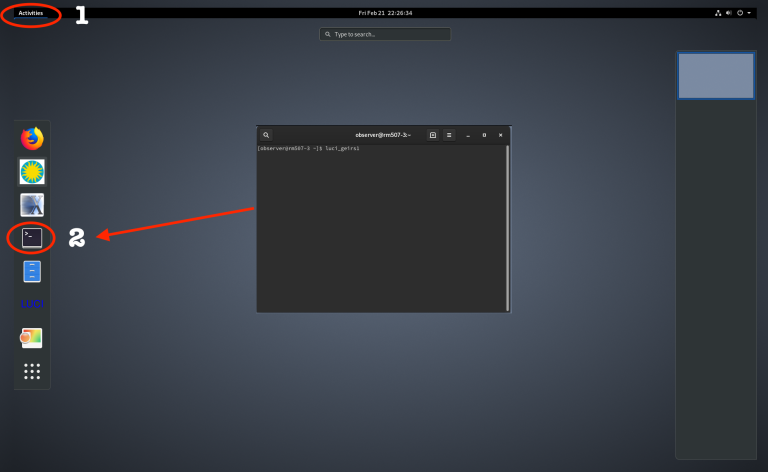The height and width of the screenshot is (472, 768).
Task: Click the volume icon in top bar
Action: 729,13
